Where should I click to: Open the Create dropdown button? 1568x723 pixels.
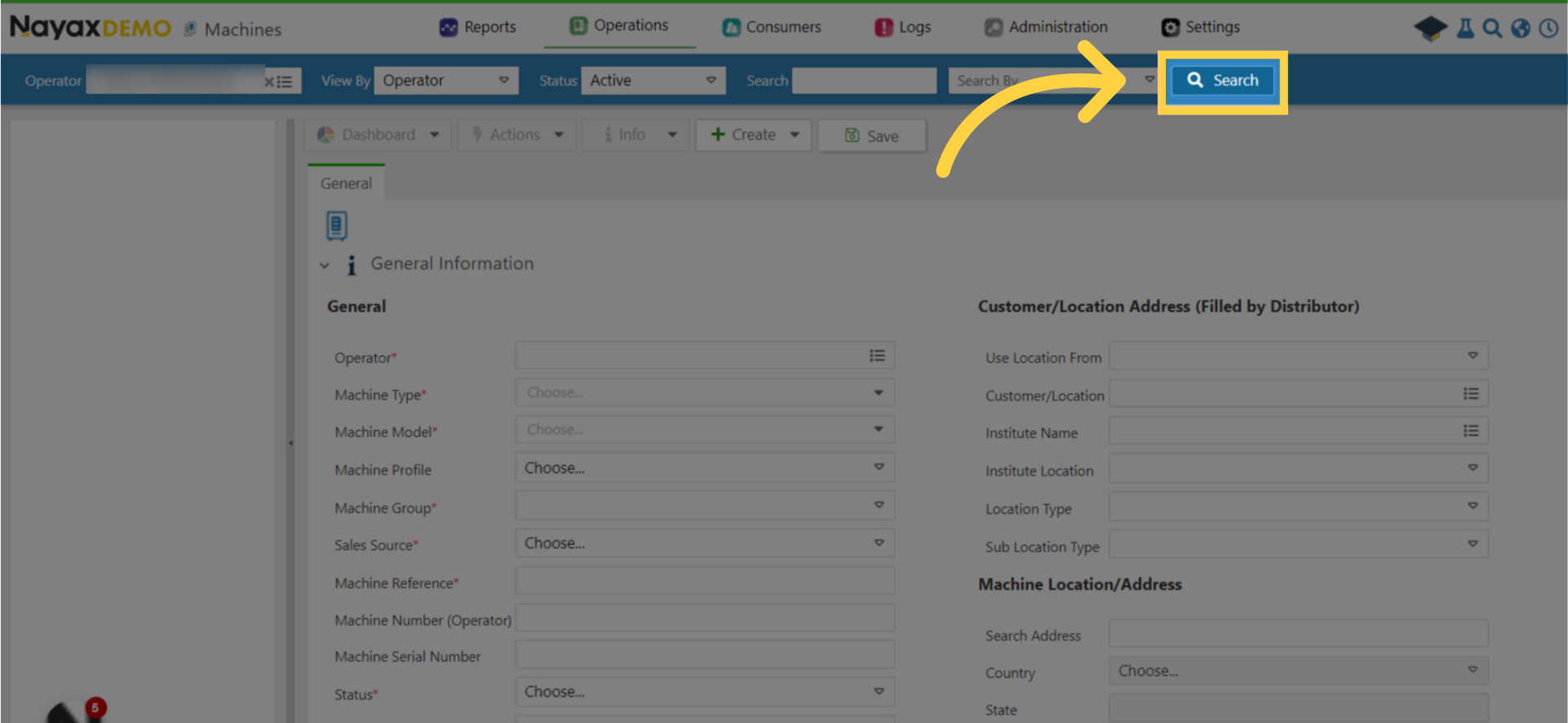click(753, 135)
